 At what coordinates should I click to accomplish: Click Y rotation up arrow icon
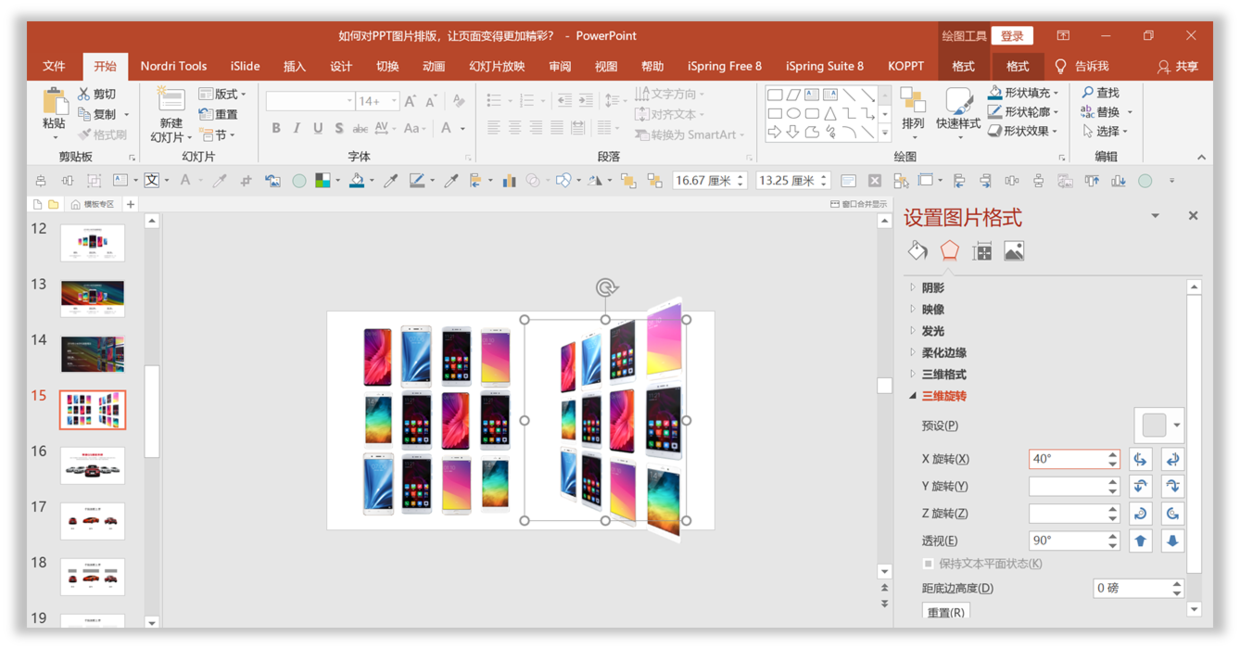coord(1140,486)
